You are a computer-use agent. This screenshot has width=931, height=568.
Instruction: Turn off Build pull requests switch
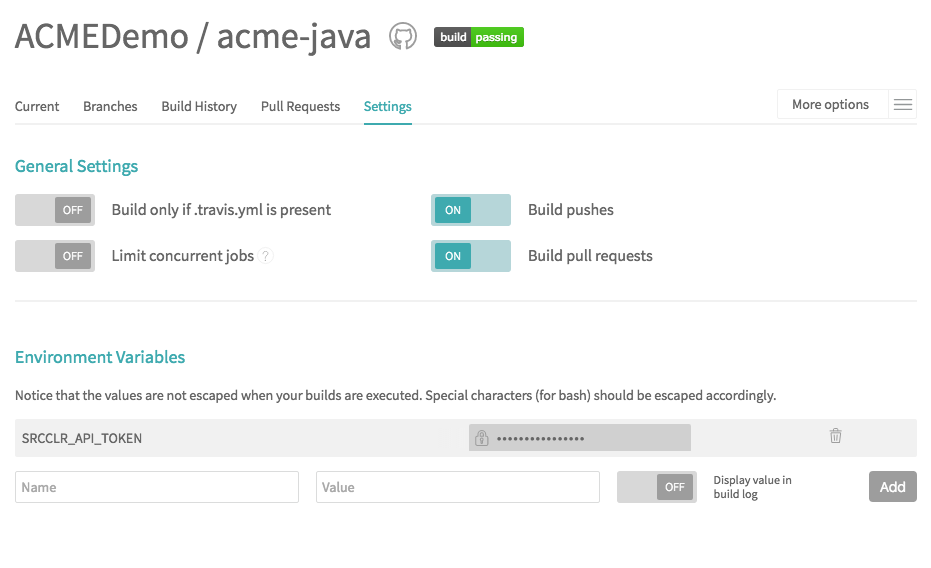click(471, 256)
